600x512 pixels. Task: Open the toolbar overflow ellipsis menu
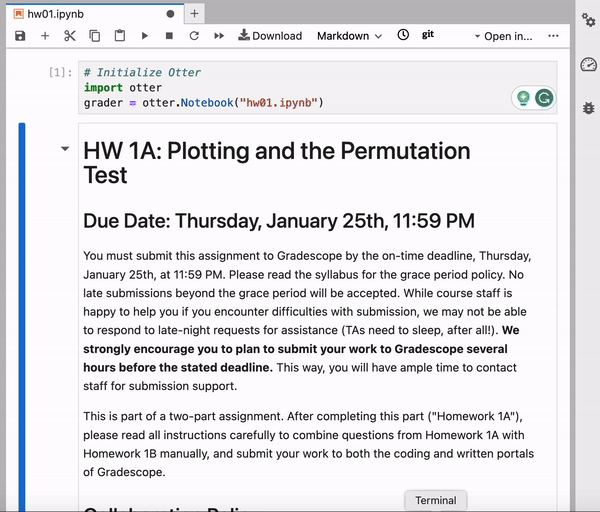click(553, 36)
